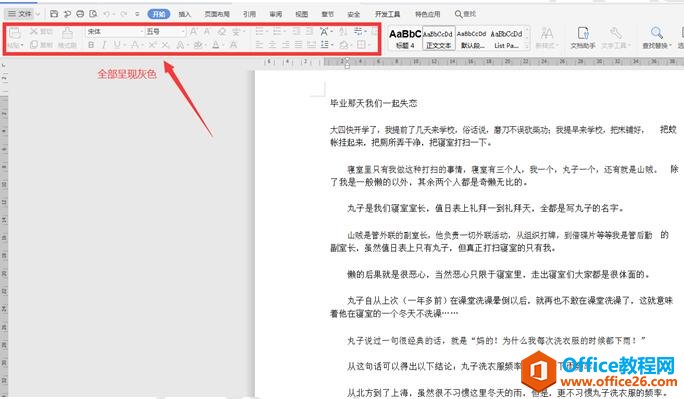Screen dimensions: 684x399
Task: Open Print Preview from quick access bar
Action: click(93, 14)
